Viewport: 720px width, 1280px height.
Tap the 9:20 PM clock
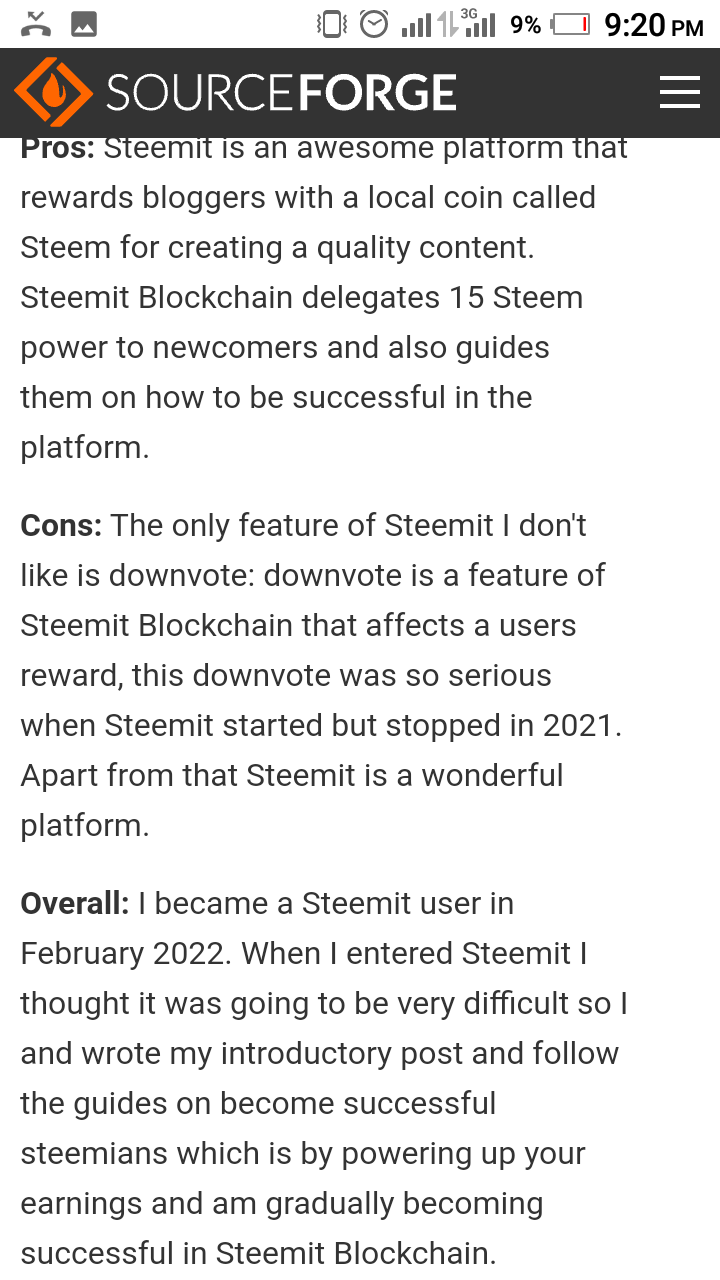coord(654,25)
